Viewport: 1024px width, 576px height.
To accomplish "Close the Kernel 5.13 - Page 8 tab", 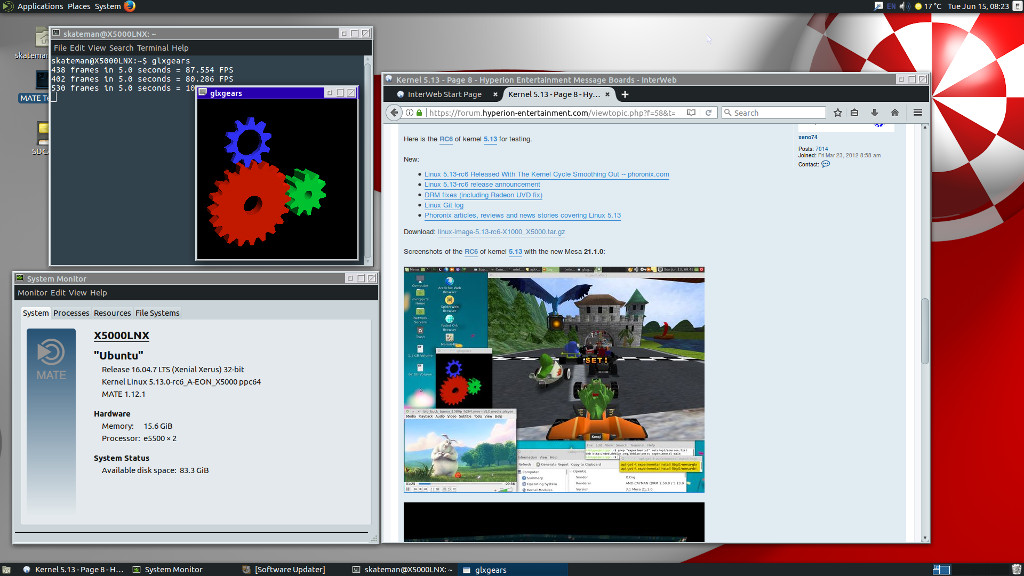I will 607,95.
